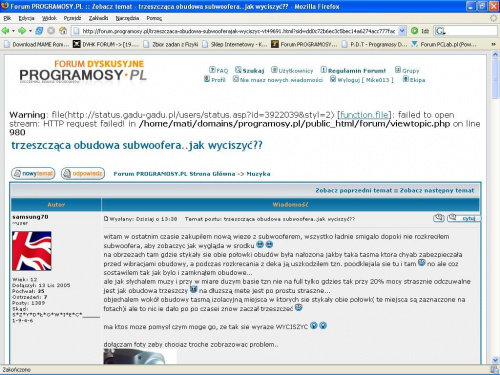The width and height of the screenshot is (500, 375).
Task: Click the green Go button beside the address bar
Action: tap(414, 31)
